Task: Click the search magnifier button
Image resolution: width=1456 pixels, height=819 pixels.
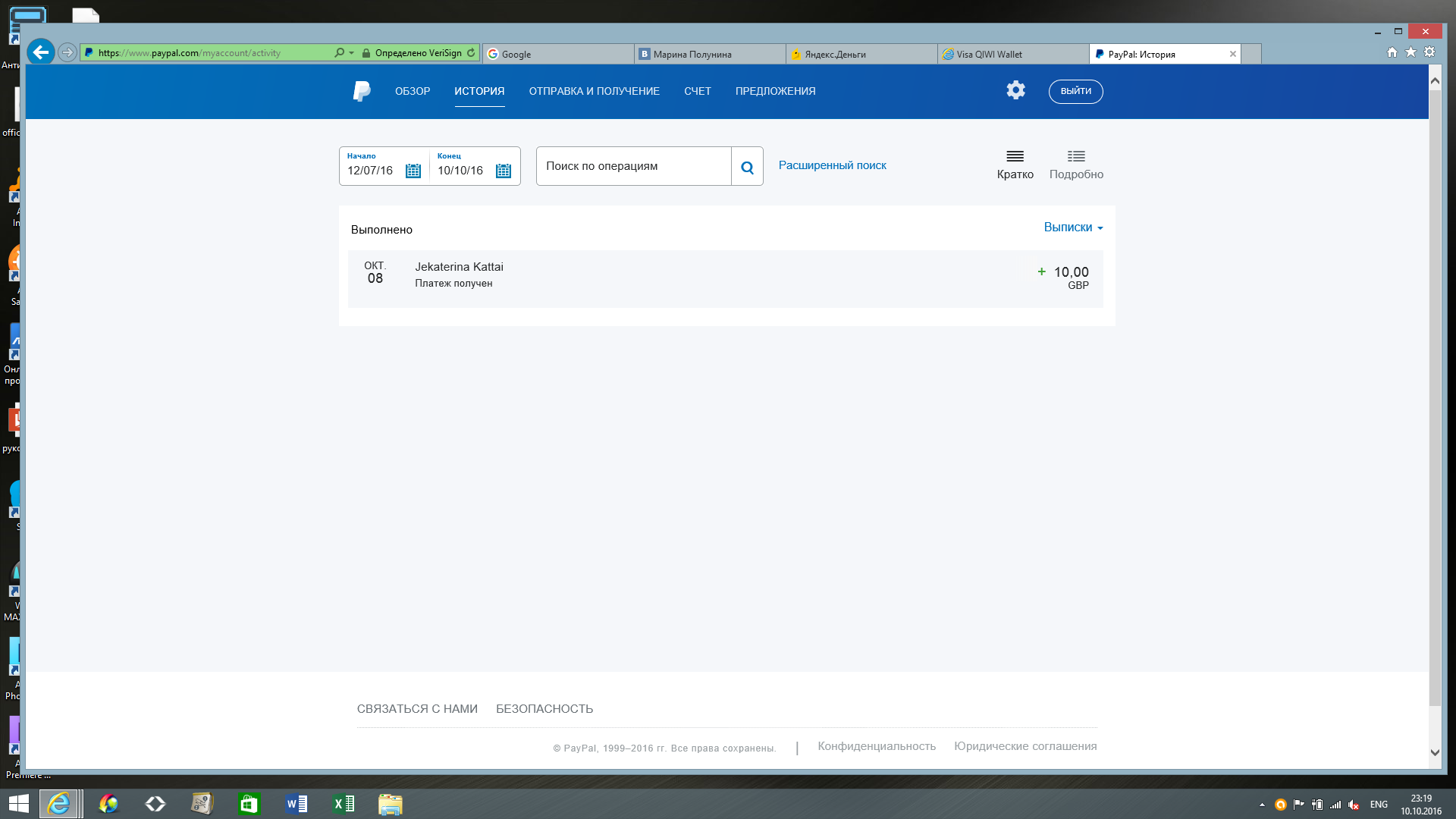Action: 747,167
